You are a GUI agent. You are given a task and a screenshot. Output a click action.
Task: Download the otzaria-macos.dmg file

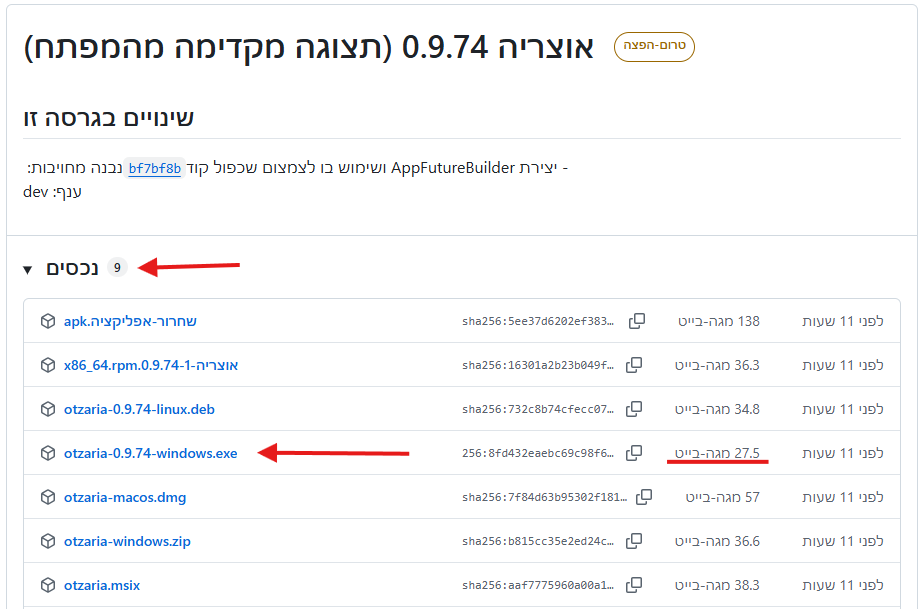click(125, 497)
